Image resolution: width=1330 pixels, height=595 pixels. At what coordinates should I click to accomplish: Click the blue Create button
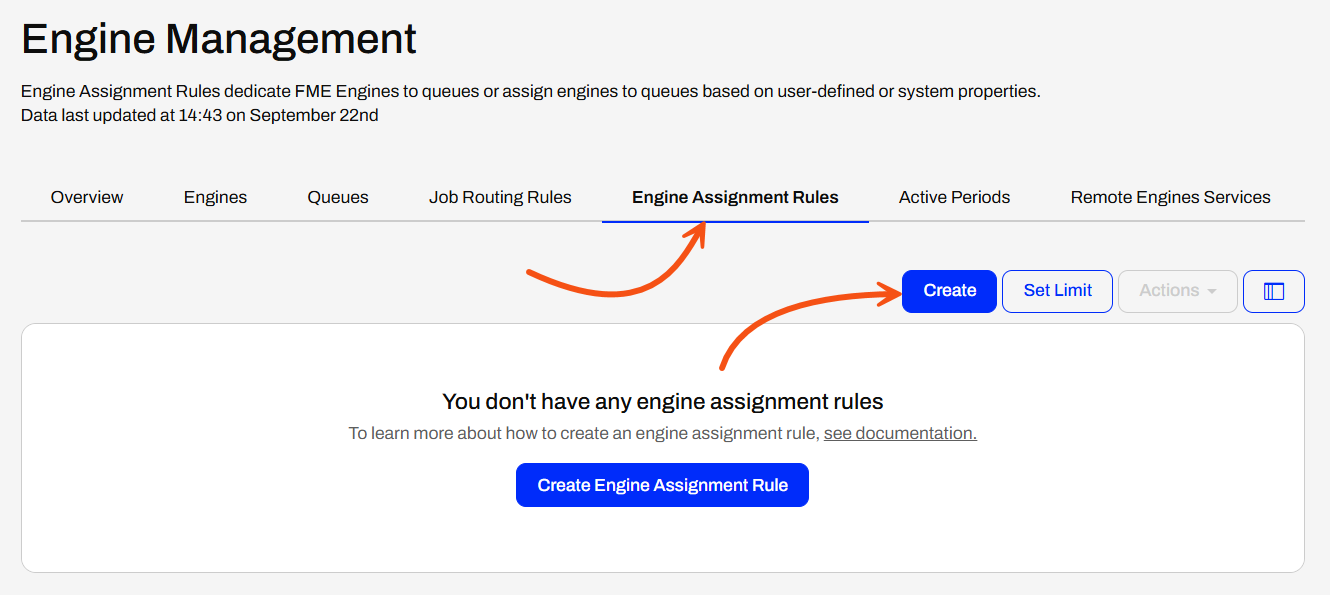click(949, 291)
